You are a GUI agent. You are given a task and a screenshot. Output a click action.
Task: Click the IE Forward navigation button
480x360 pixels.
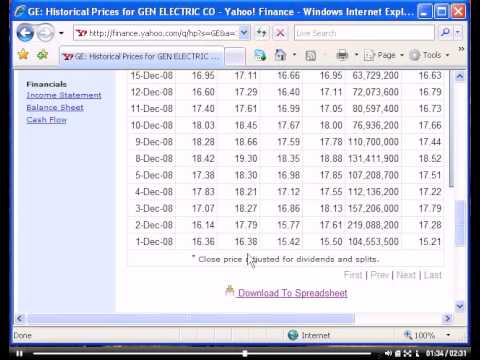click(45, 33)
